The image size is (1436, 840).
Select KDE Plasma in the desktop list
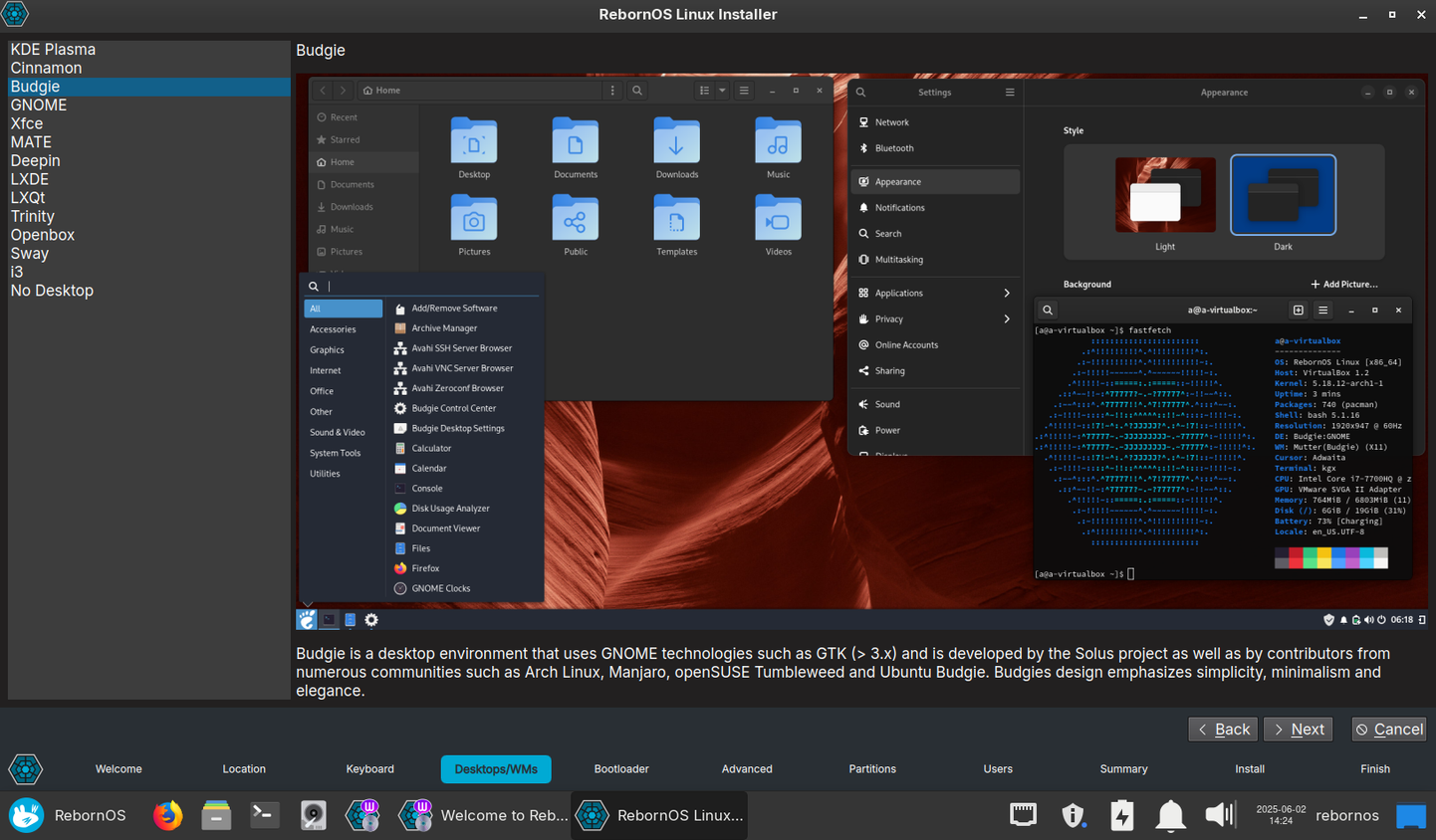coord(149,50)
